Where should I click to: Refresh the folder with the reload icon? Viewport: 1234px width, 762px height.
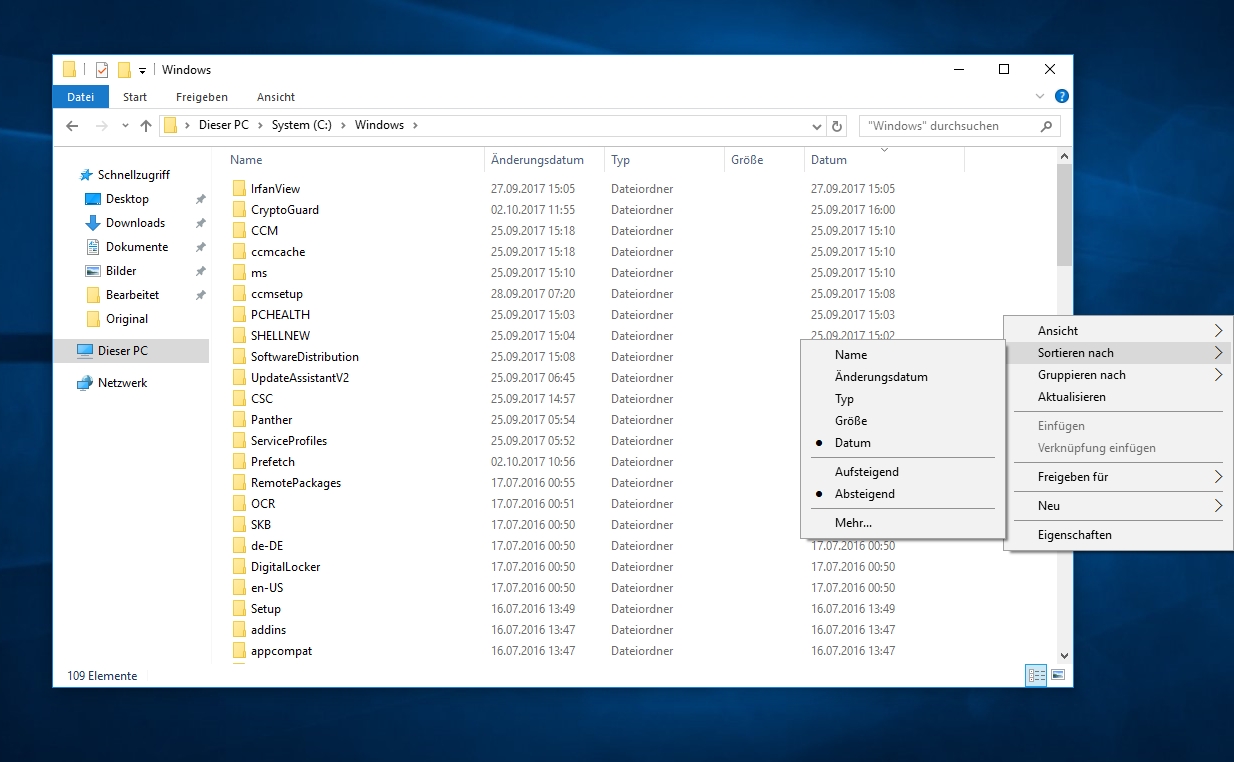[838, 125]
